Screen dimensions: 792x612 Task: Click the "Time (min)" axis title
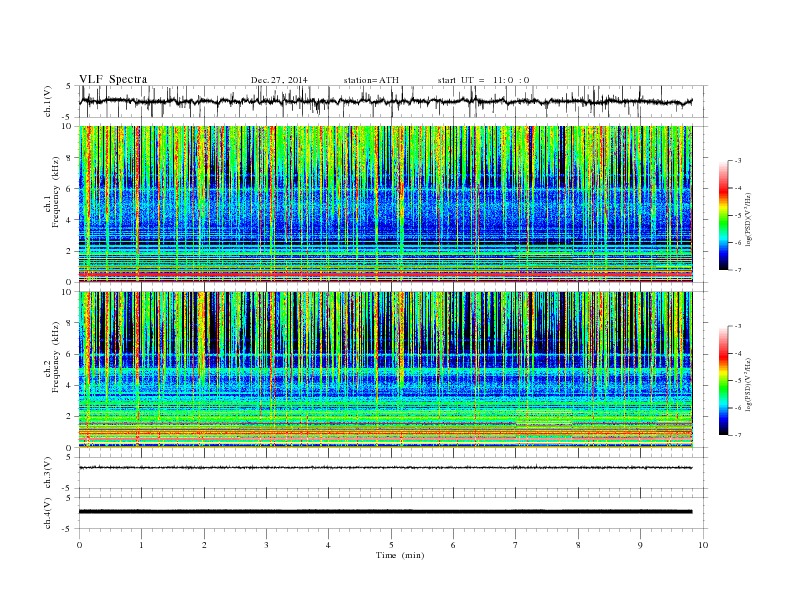coord(400,555)
